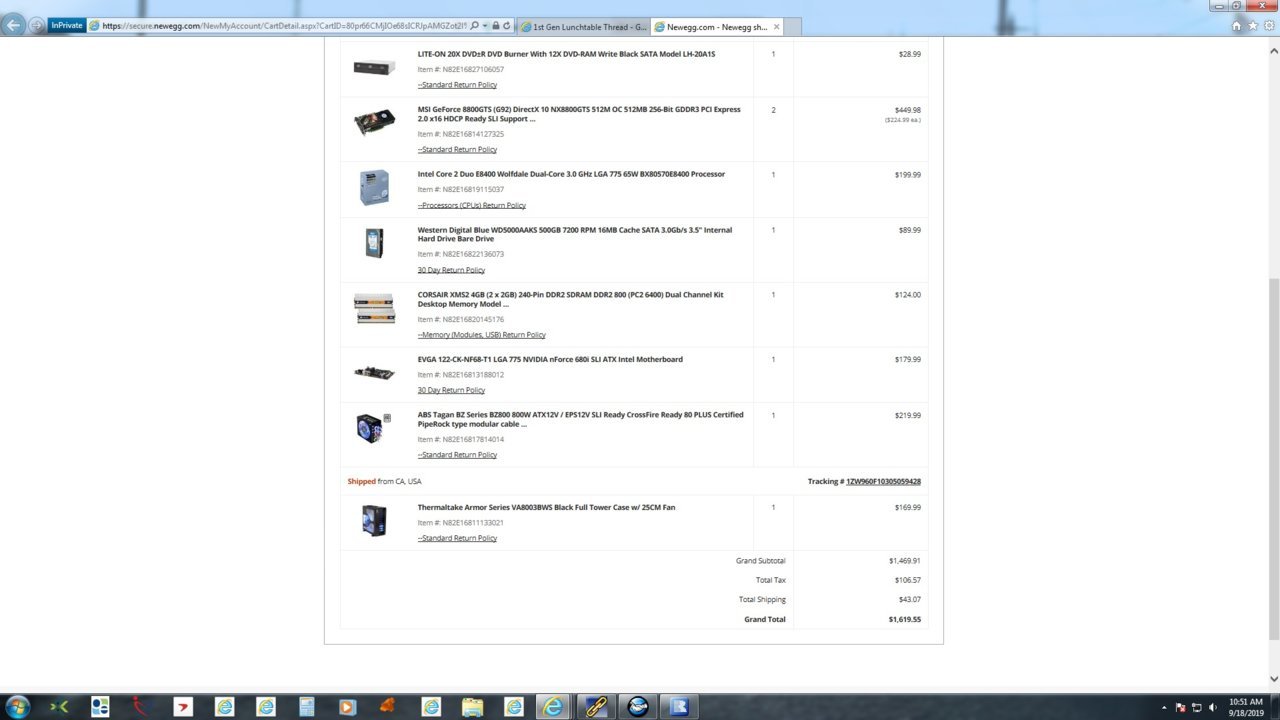
Task: Click the InPrivate indicator badge
Action: click(x=67, y=26)
